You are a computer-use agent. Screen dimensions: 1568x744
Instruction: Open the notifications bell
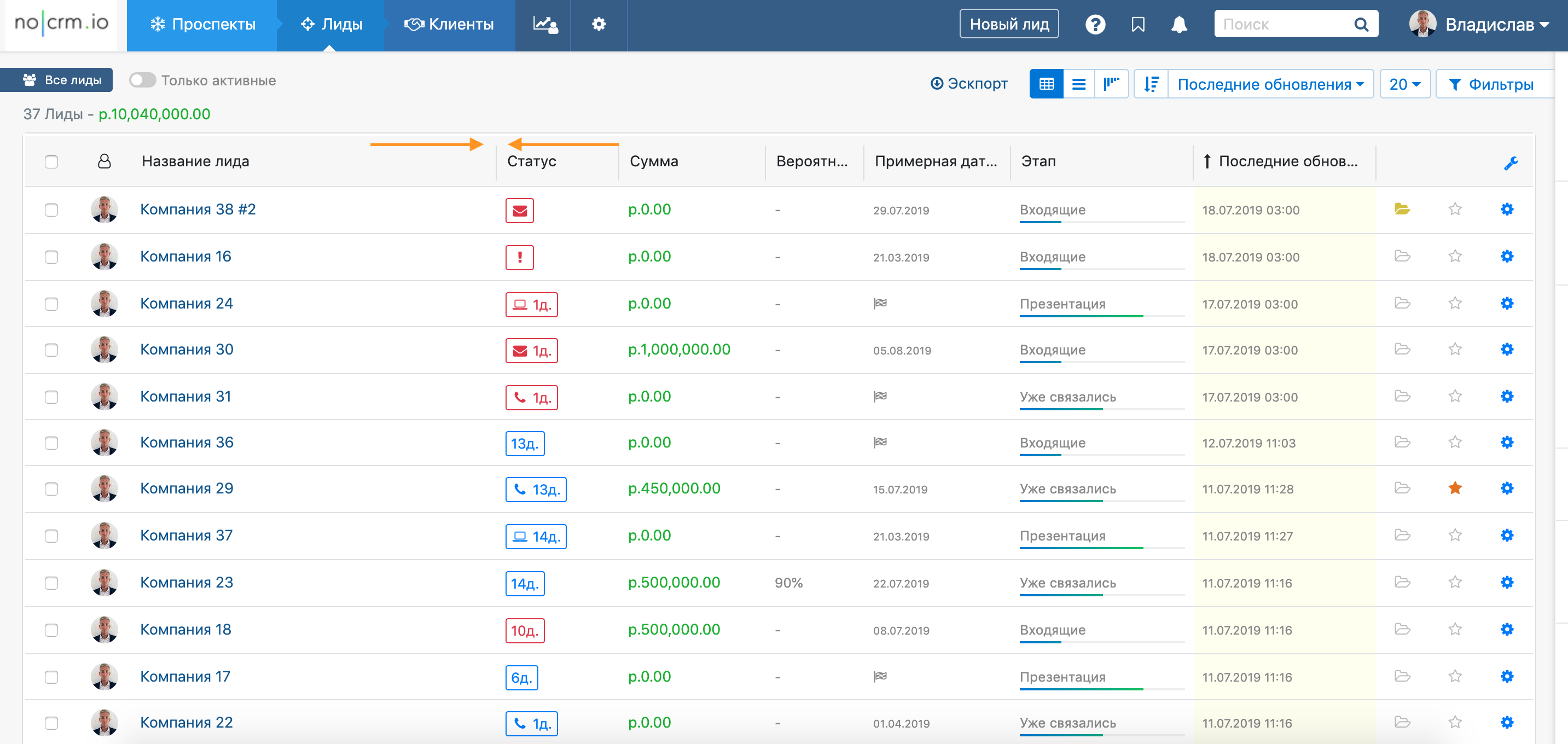tap(1178, 25)
